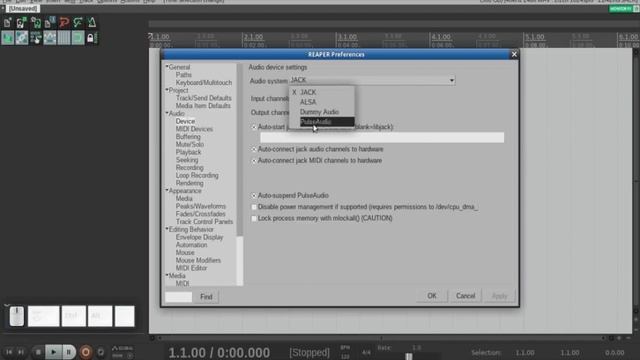Screen dimensions: 640x360
Task: Go to project end in transport
Action: click(x=21, y=352)
